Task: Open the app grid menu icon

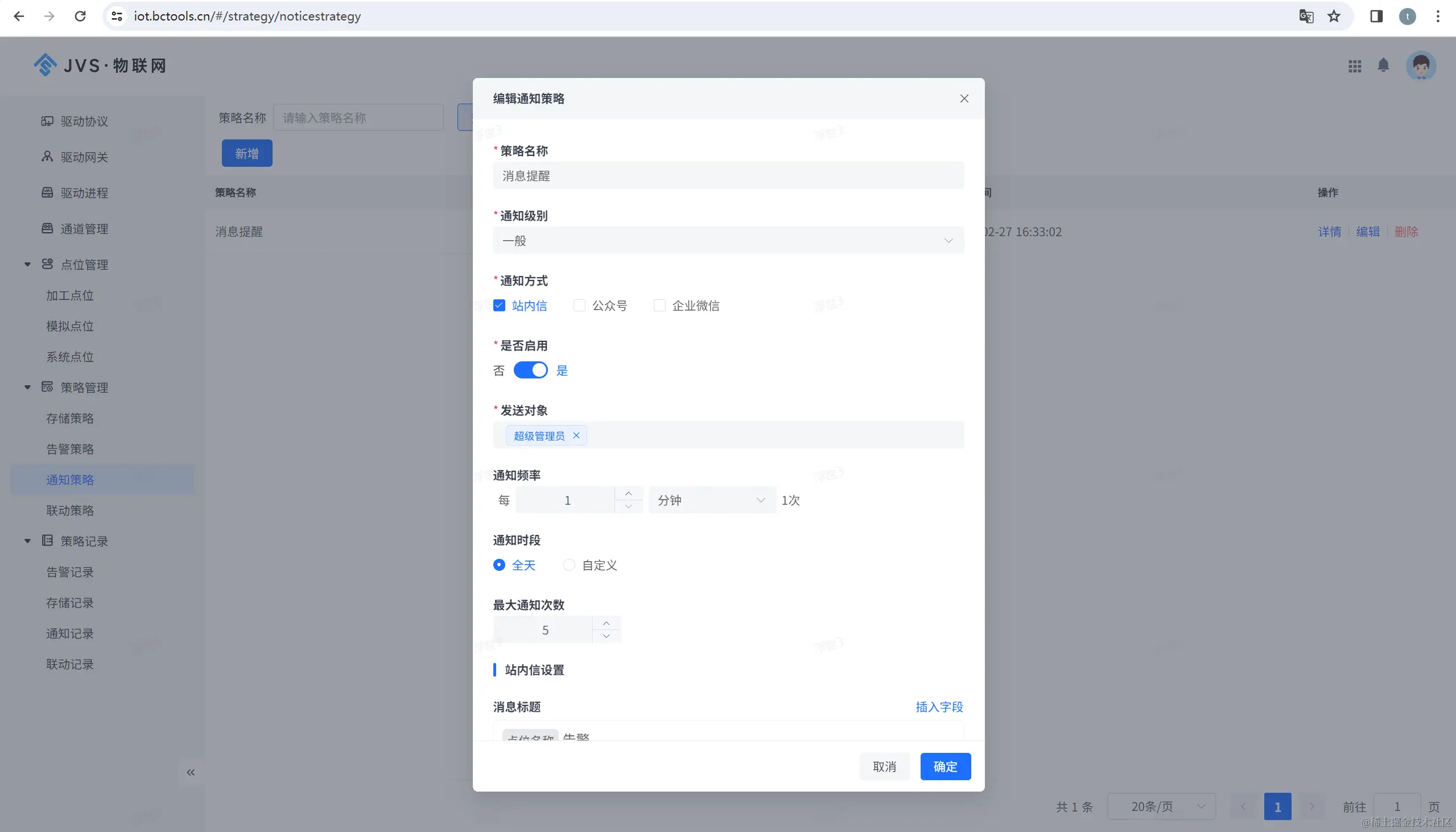Action: pos(1355,65)
